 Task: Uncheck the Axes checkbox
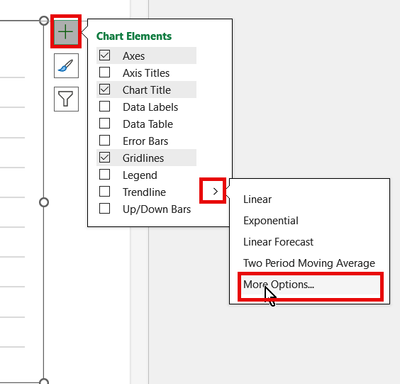[105, 55]
